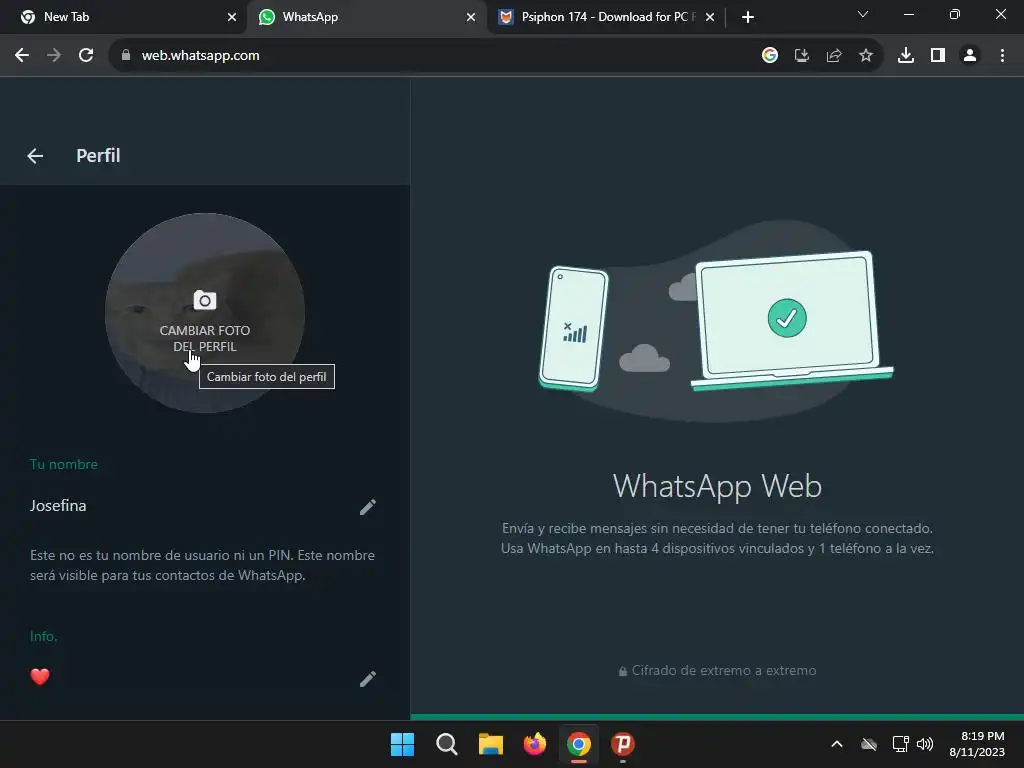
Task: Open Windows Start menu
Action: (402, 744)
